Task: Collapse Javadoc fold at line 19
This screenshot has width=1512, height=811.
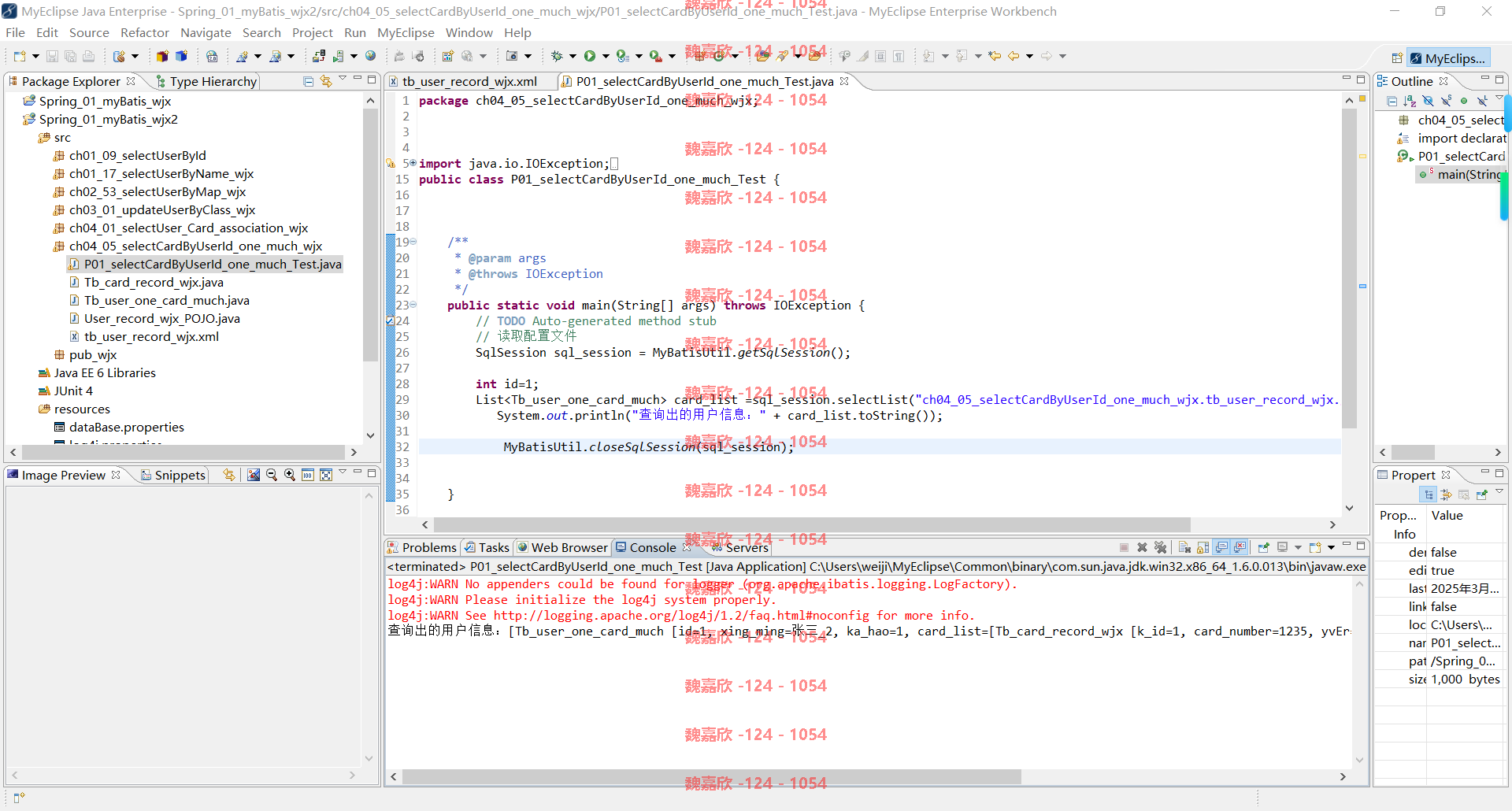Action: pyautogui.click(x=413, y=242)
